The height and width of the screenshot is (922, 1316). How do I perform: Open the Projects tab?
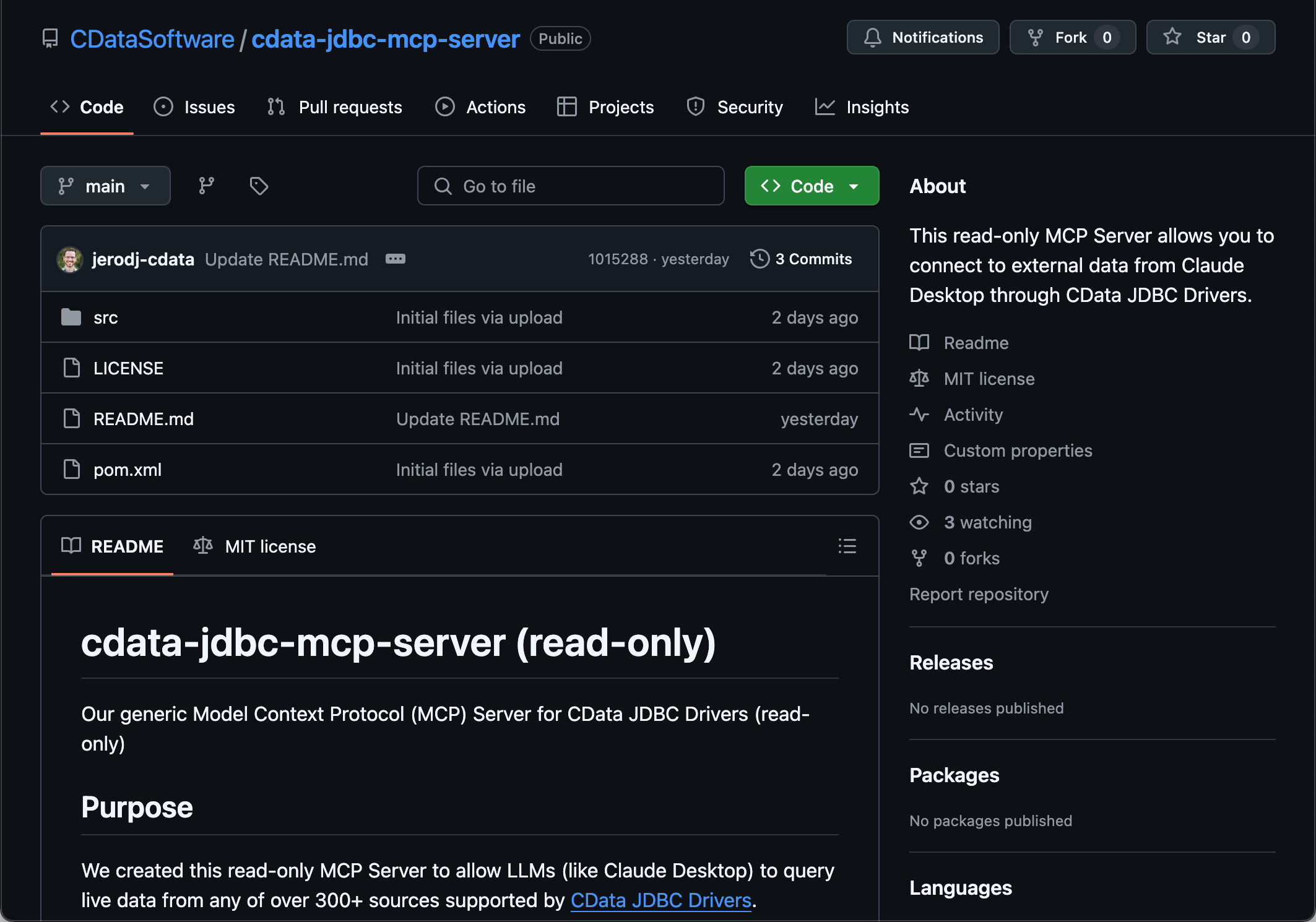tap(605, 107)
